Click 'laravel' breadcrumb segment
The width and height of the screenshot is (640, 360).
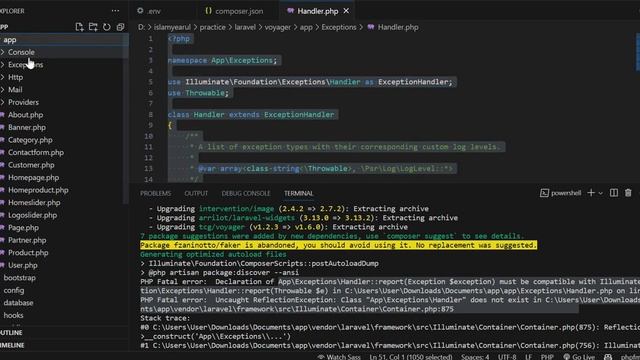[x=245, y=27]
